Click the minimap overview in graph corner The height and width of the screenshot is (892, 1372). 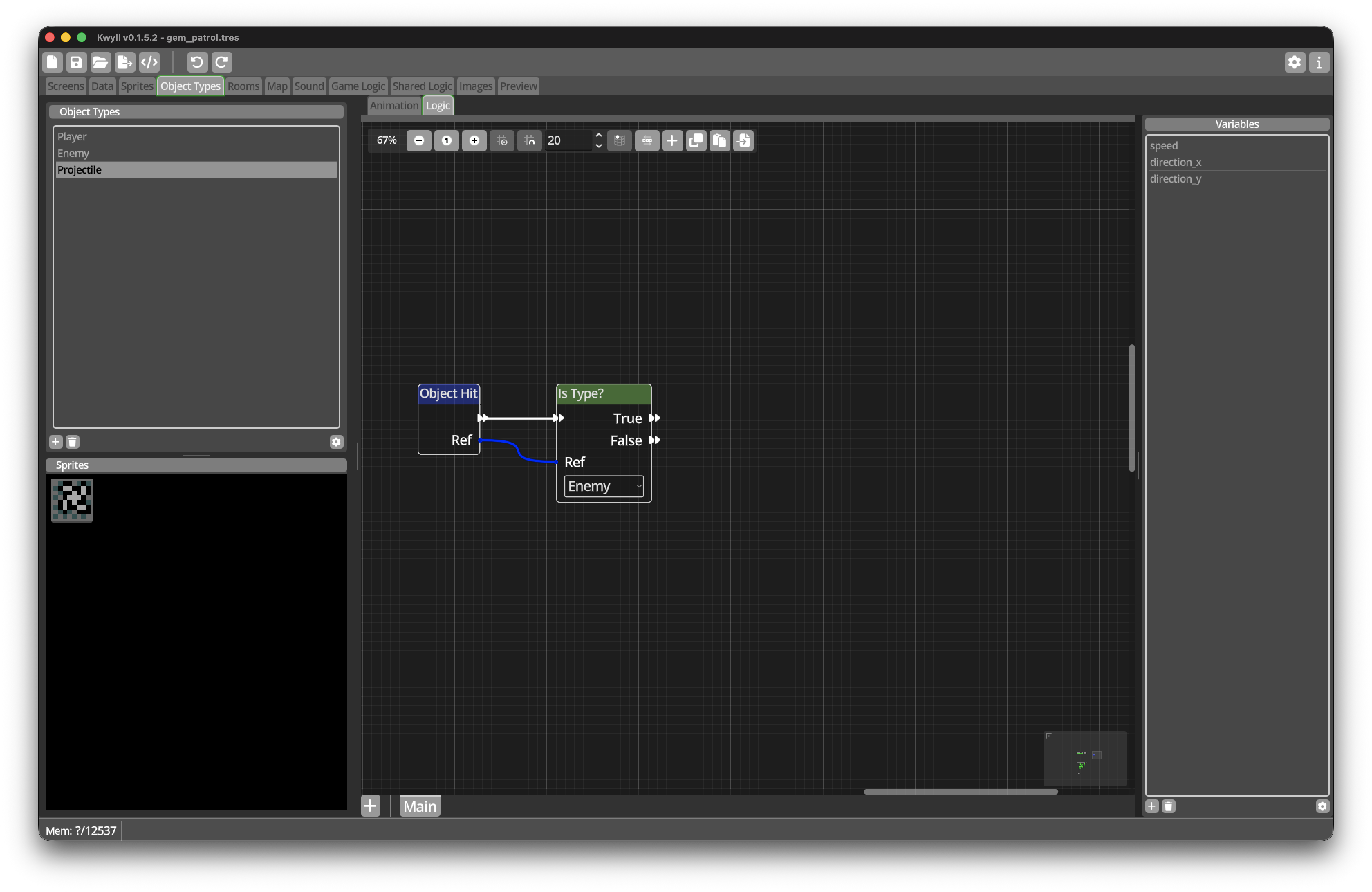point(1085,759)
